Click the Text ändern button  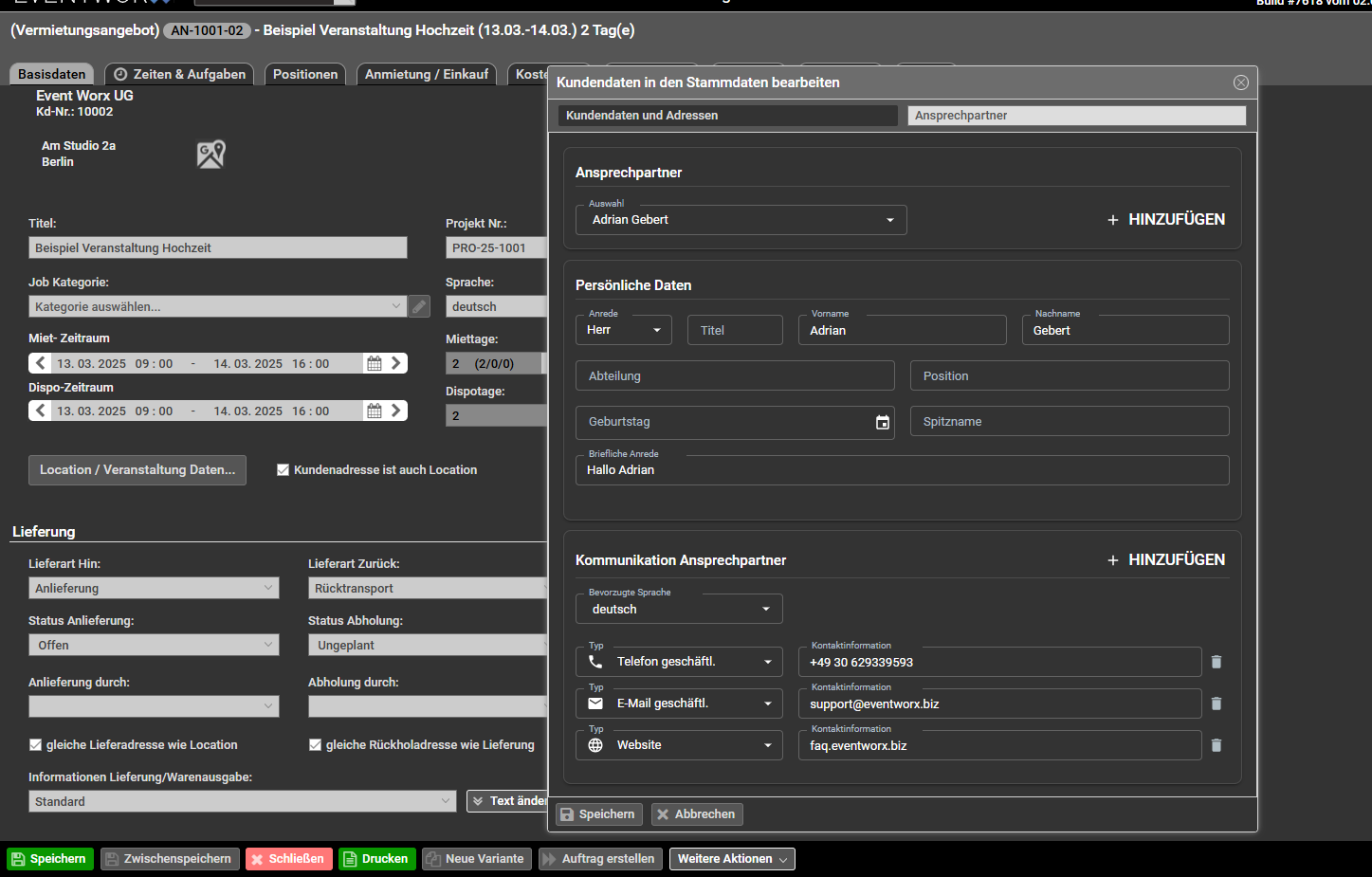click(508, 801)
